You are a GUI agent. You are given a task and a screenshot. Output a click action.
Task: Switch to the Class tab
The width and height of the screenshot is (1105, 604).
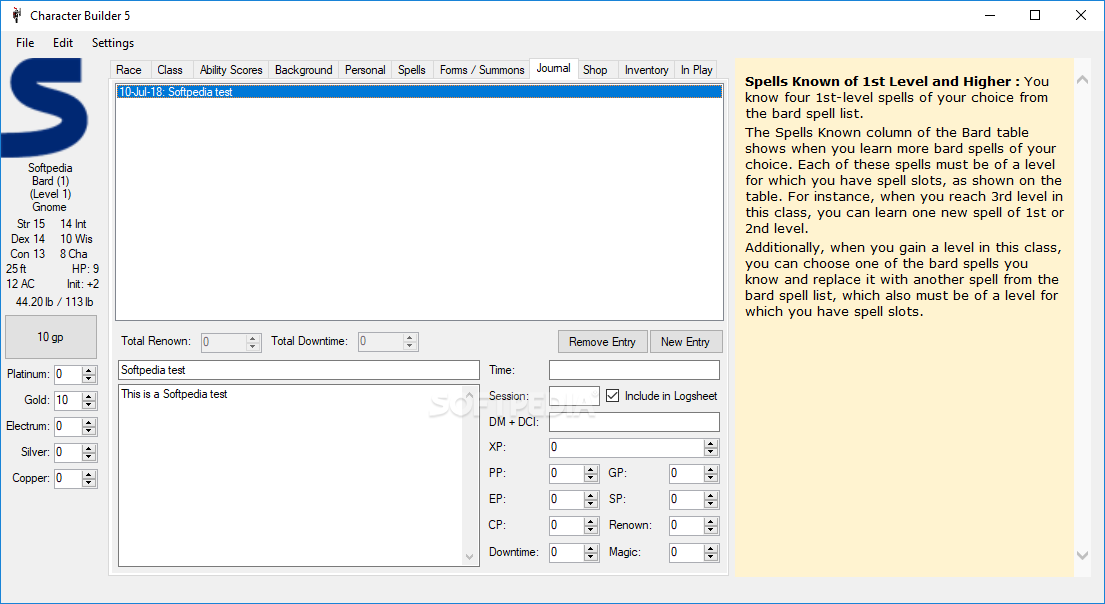tap(170, 70)
